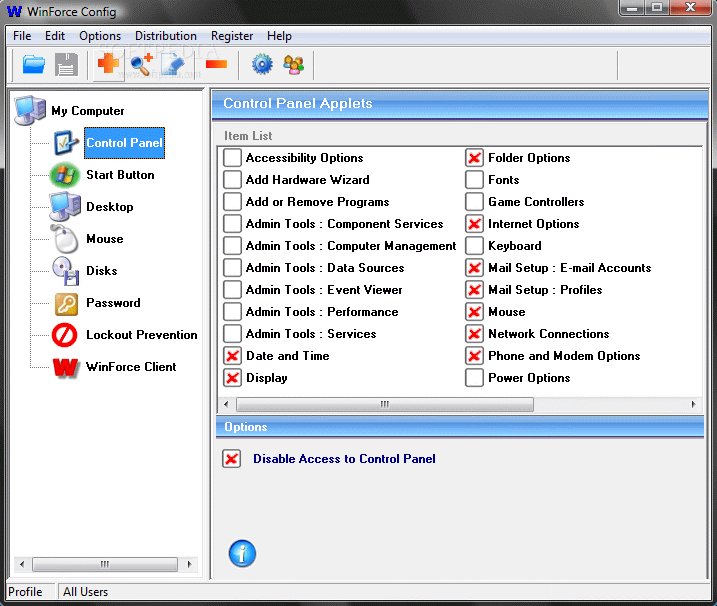Viewport: 717px width, 606px height.
Task: Check the Fonts checkbox
Action: (x=474, y=180)
